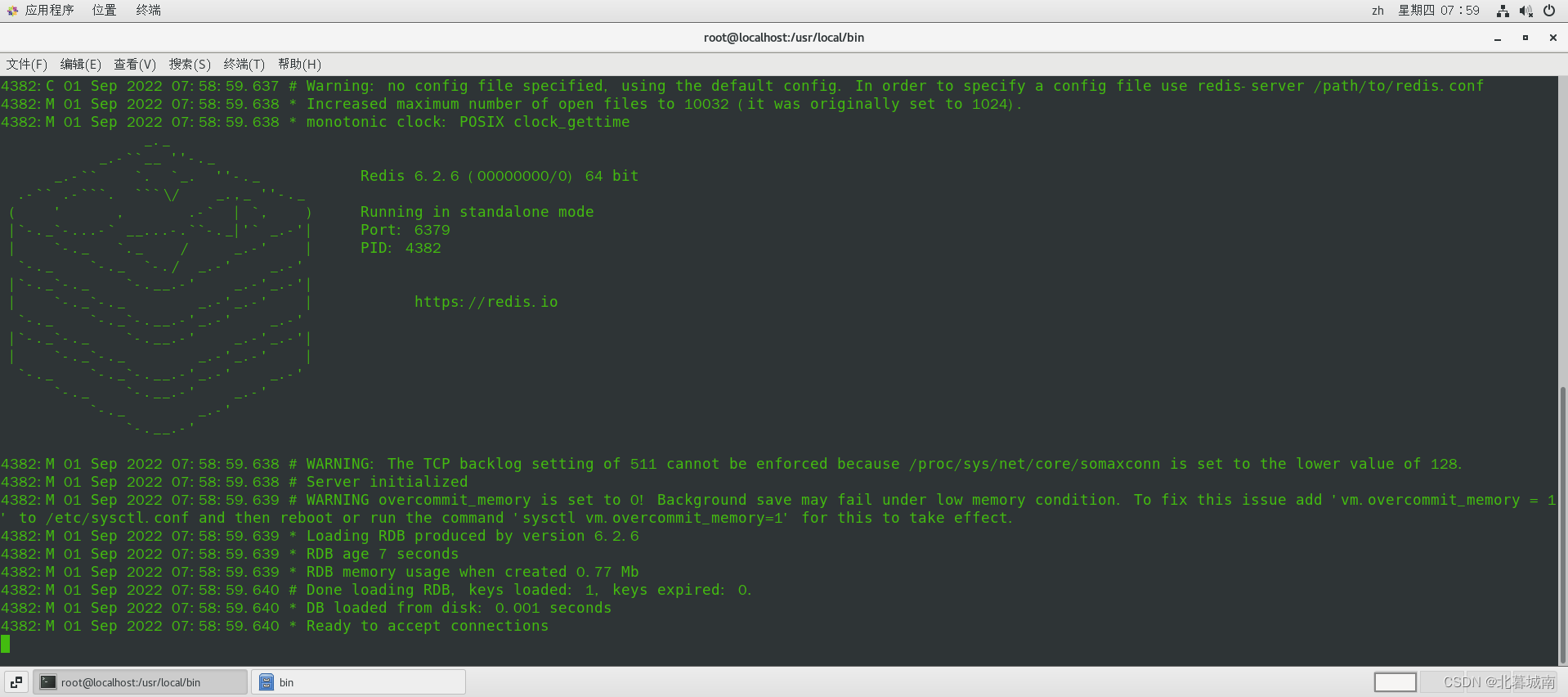This screenshot has height=697, width=1568.
Task: Click 'DB loaded from disk: 0.001 seconds' line
Action: [306, 608]
